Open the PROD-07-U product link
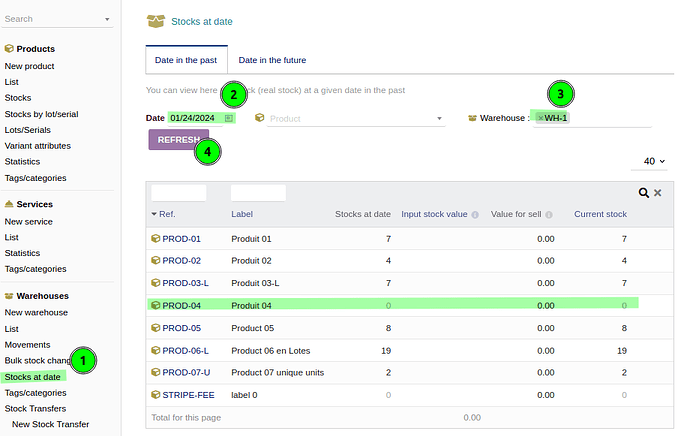The image size is (690, 436). tap(186, 372)
